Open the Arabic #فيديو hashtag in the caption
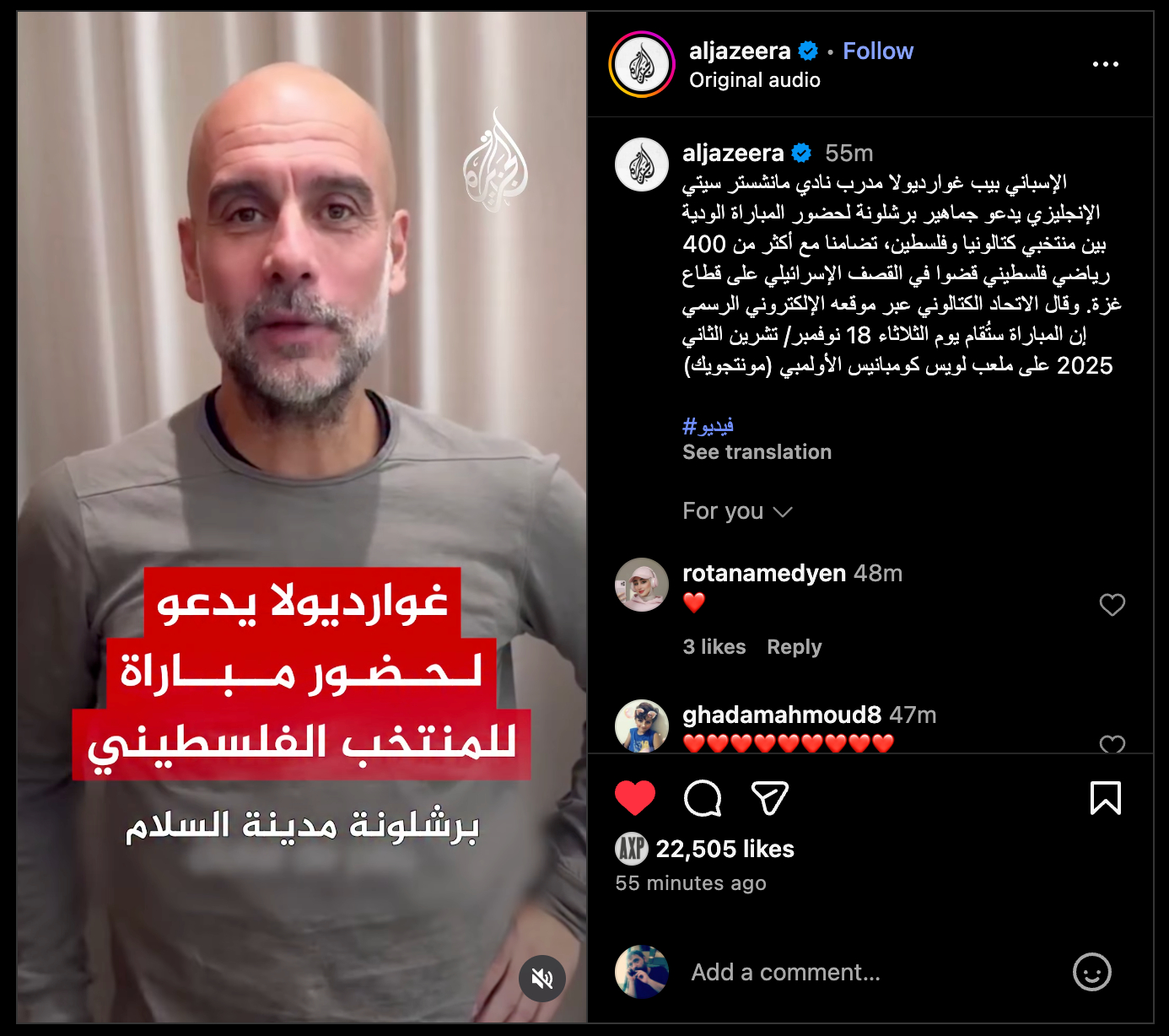 (708, 425)
